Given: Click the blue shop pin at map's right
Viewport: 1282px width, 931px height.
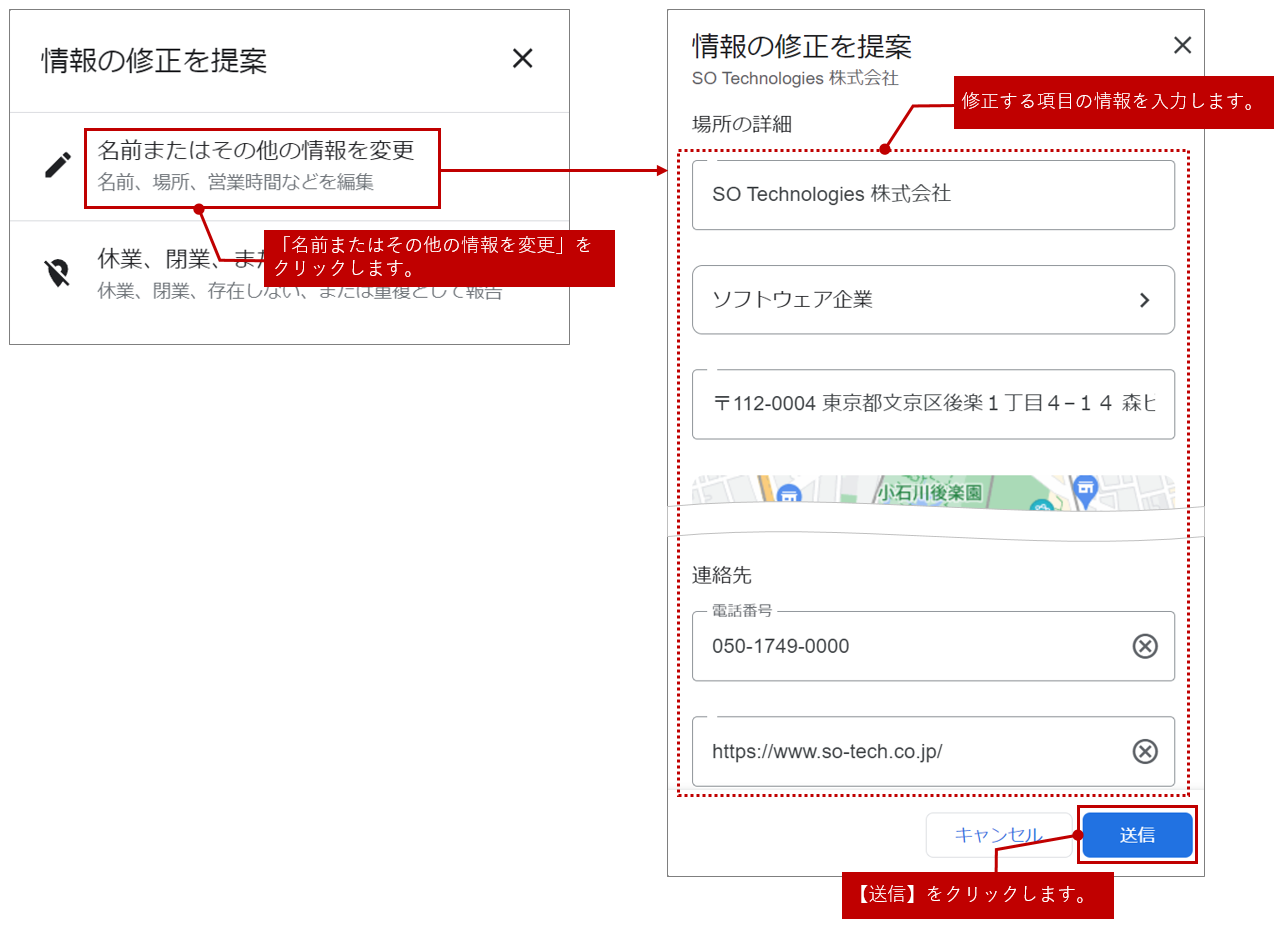Looking at the screenshot, I should [1085, 490].
